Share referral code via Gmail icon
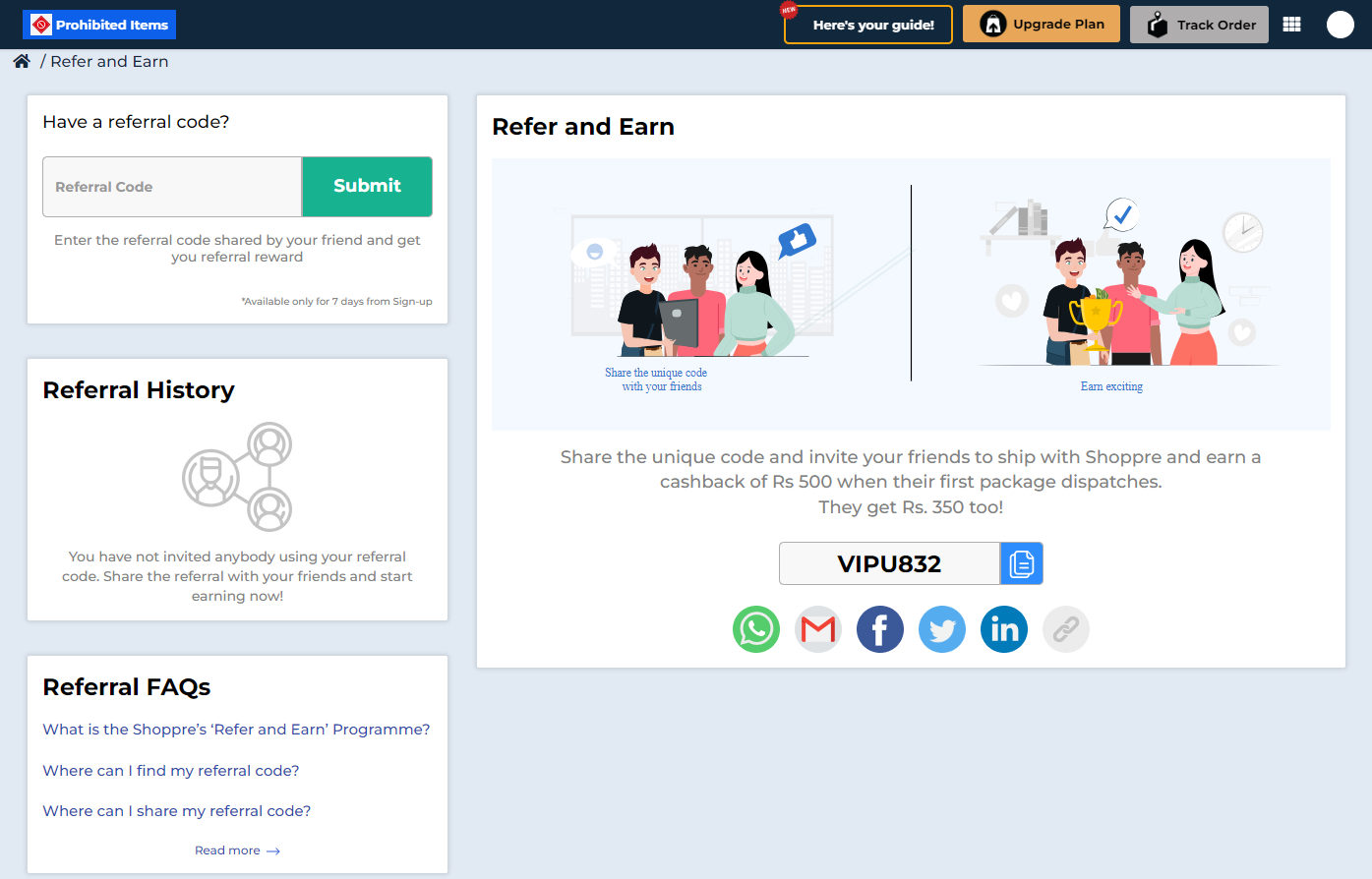1372x879 pixels. coord(817,629)
